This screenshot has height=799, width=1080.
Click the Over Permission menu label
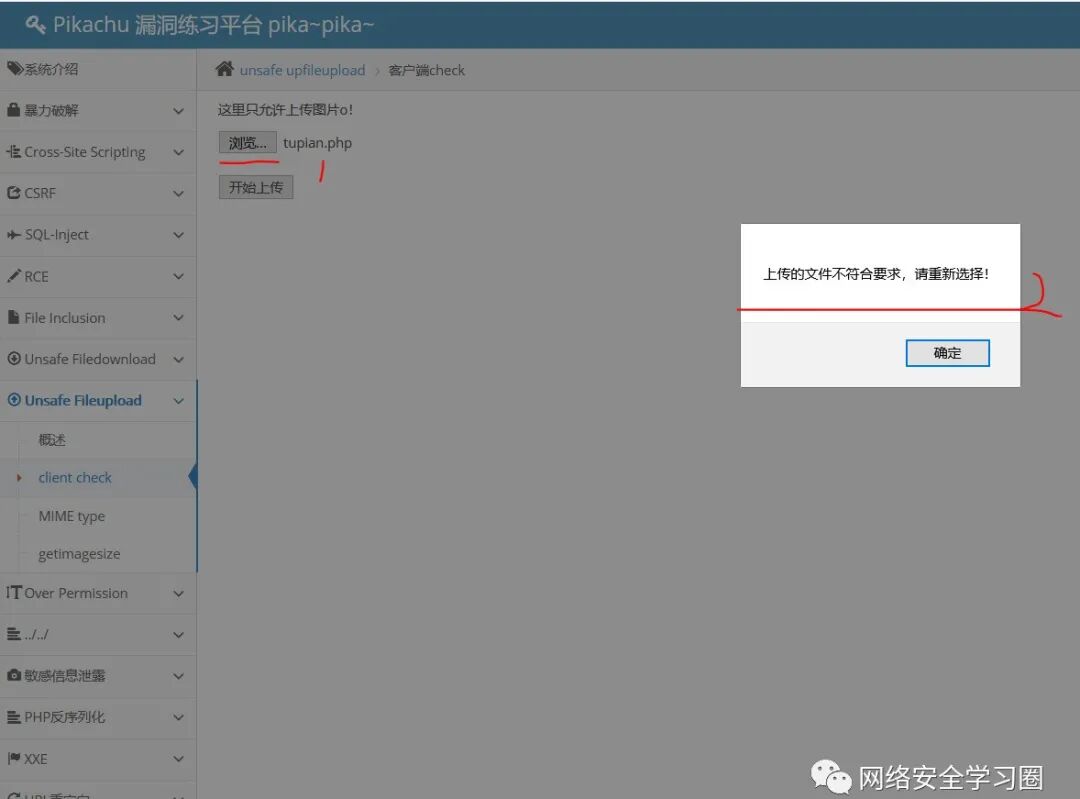tap(76, 593)
